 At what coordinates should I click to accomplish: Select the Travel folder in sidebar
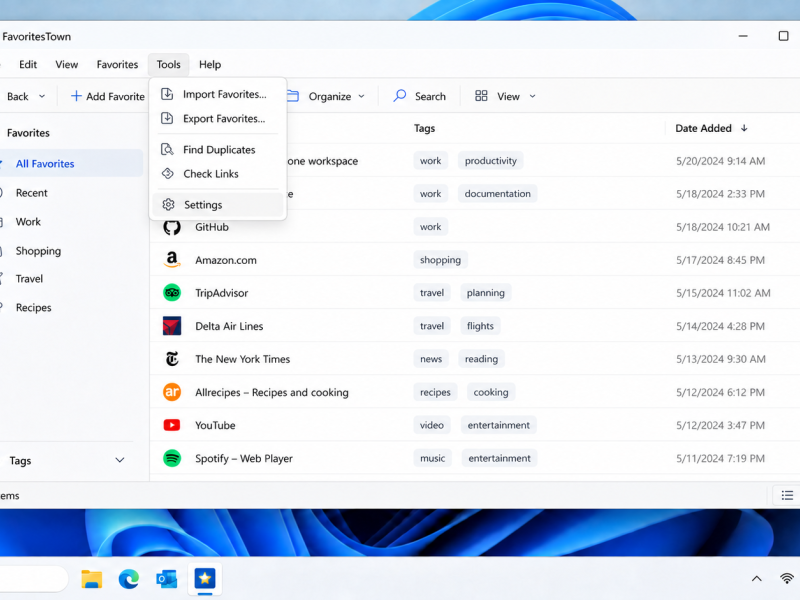pyautogui.click(x=29, y=279)
